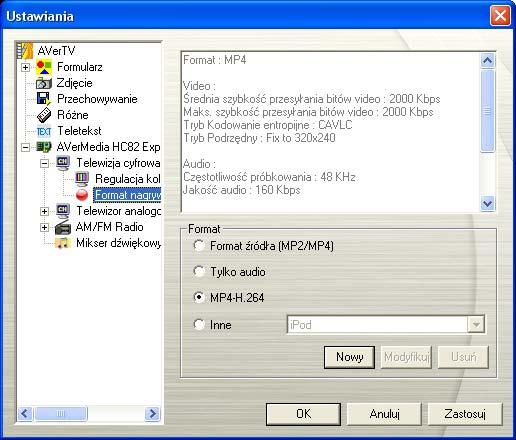Collapse the Telewizja cyfrowa tree node
This screenshot has height=440, width=516.
[44, 163]
